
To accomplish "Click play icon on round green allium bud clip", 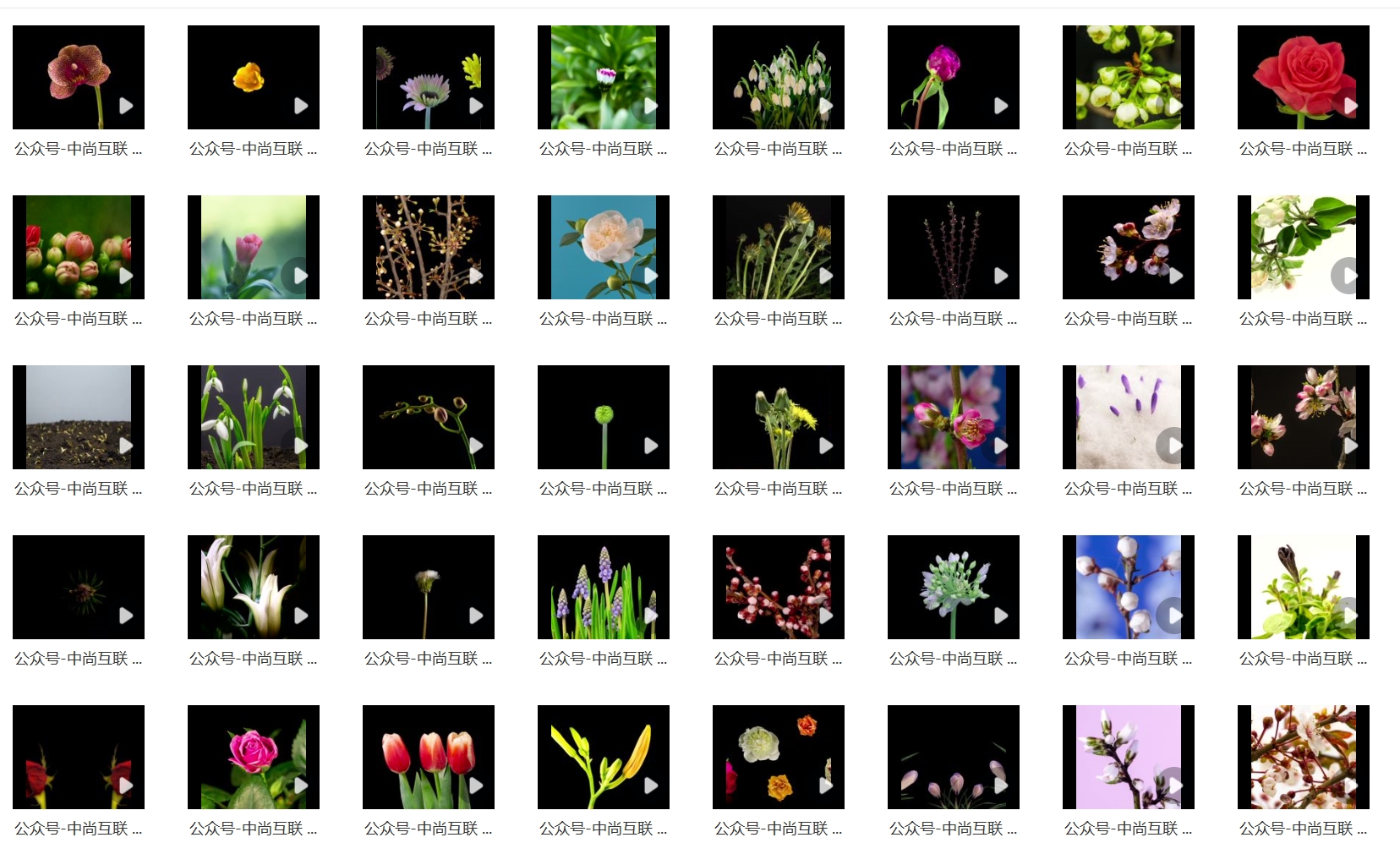I will coord(651,446).
